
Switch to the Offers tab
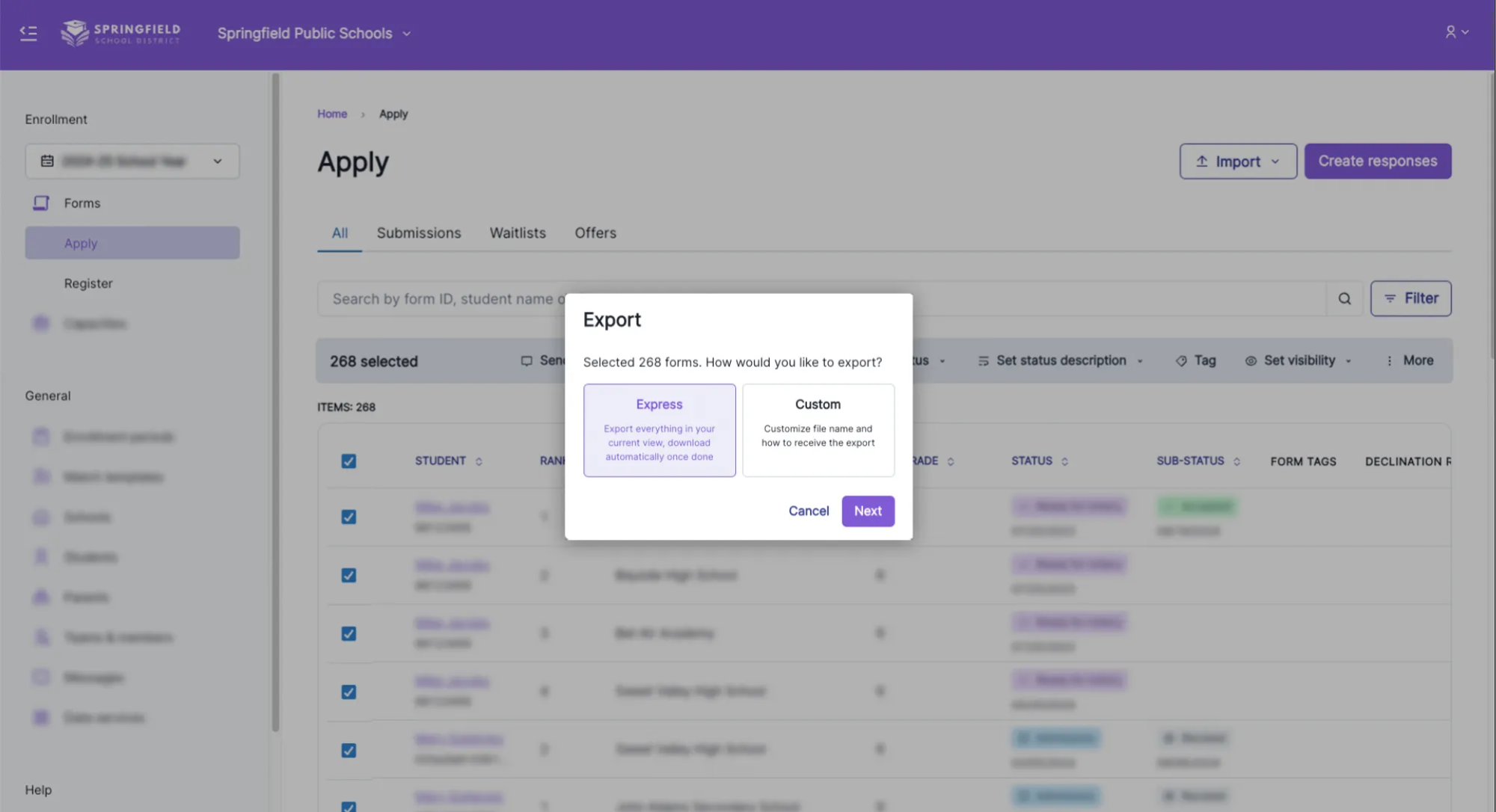[x=595, y=233]
